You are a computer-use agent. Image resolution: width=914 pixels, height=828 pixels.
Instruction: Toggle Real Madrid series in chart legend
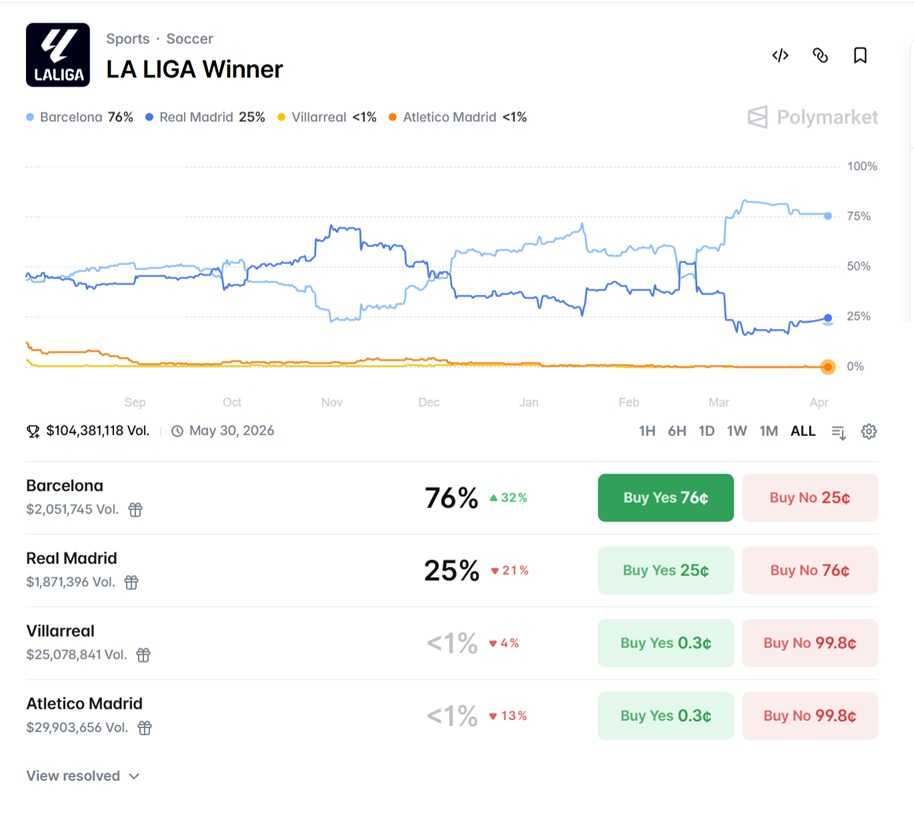pyautogui.click(x=205, y=117)
